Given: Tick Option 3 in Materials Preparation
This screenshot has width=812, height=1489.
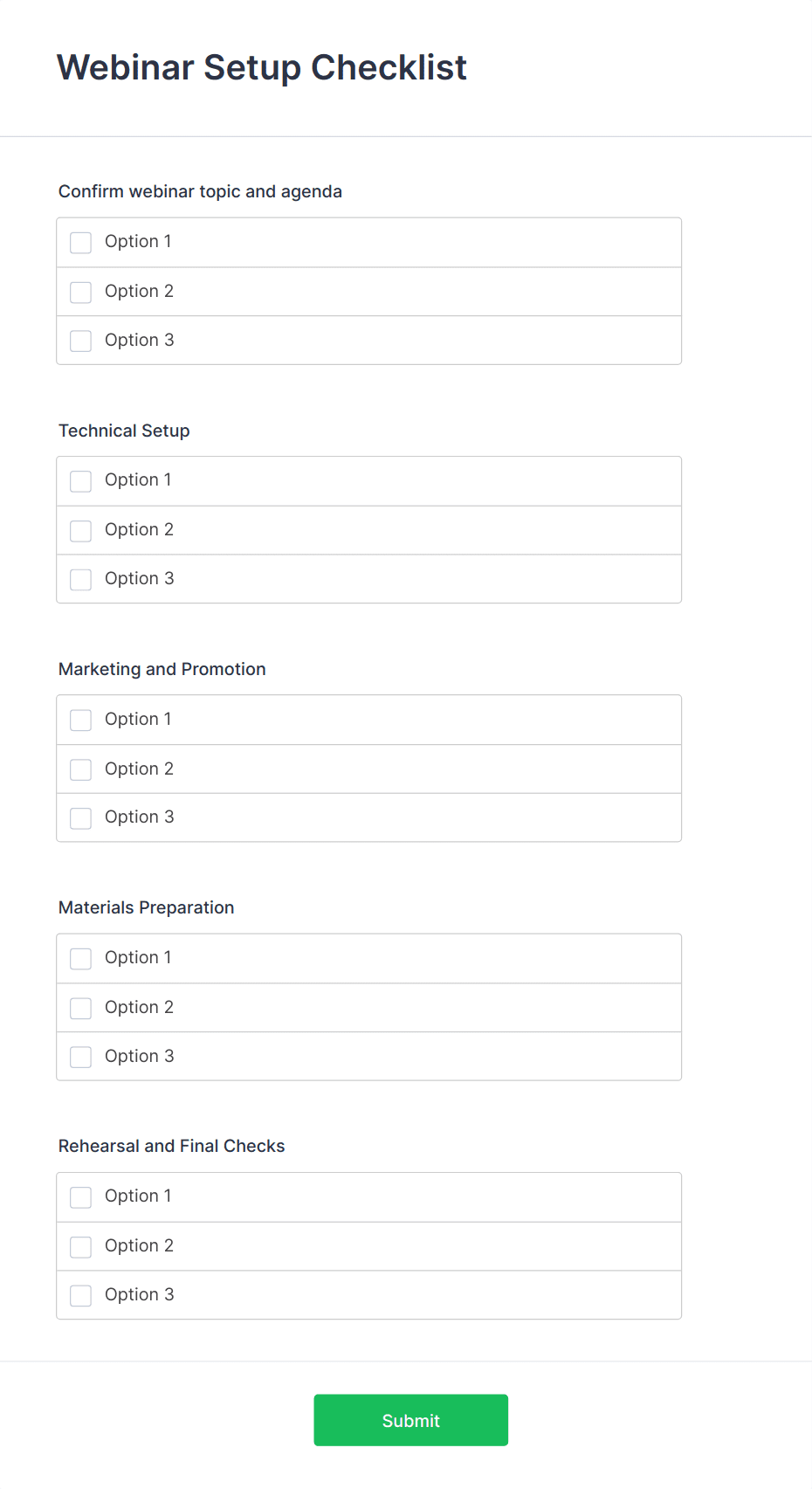Looking at the screenshot, I should point(81,1058).
